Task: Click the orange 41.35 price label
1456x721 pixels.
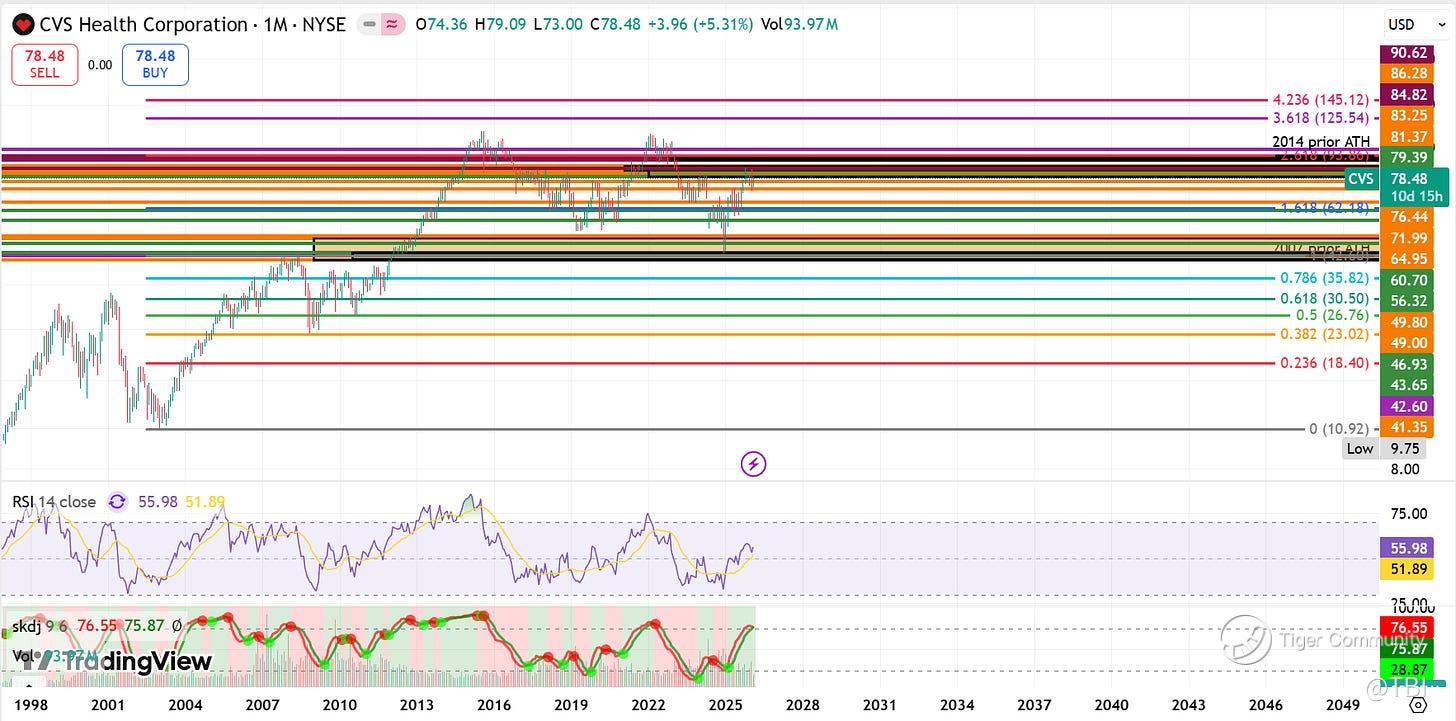Action: [1405, 427]
